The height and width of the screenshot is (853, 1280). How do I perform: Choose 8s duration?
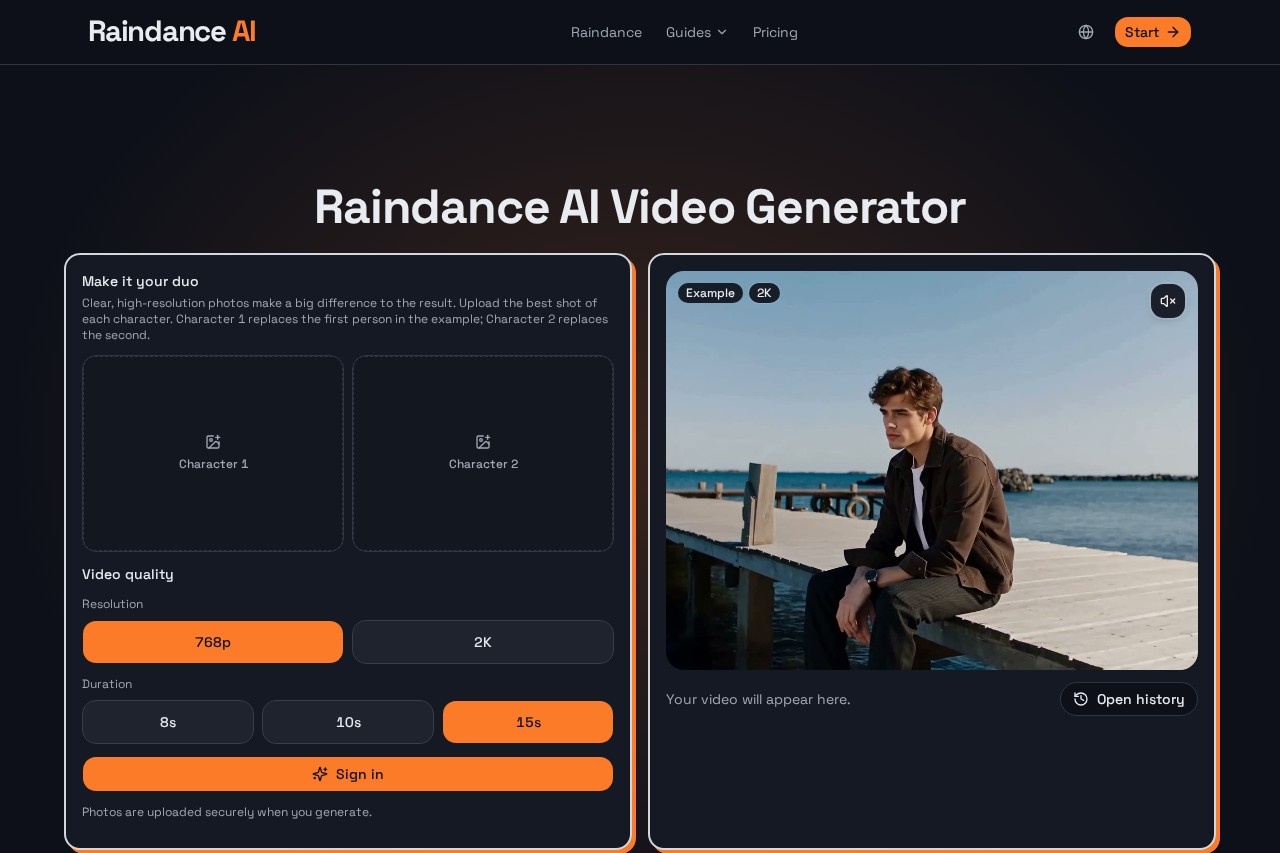[x=168, y=722]
